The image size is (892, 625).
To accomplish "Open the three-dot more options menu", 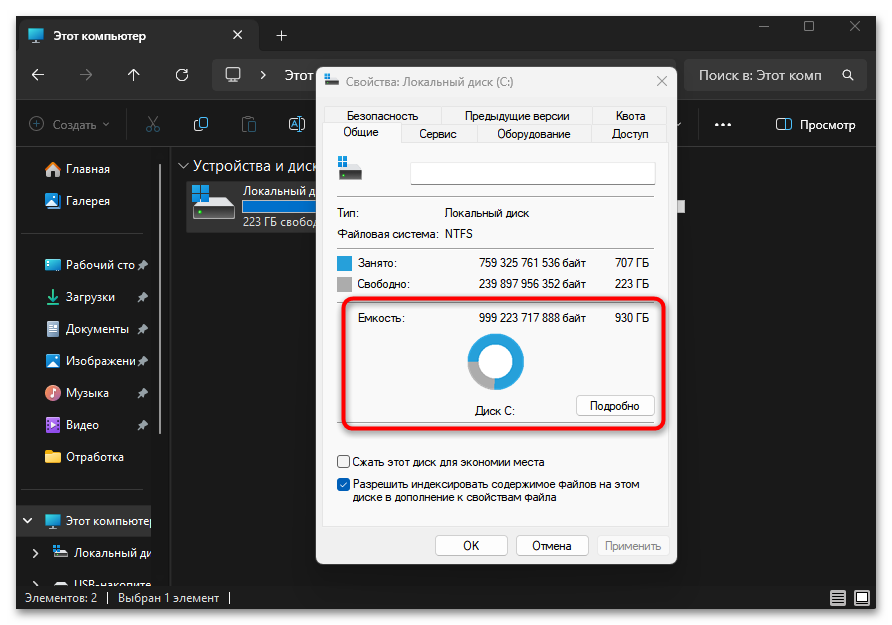I will point(722,125).
